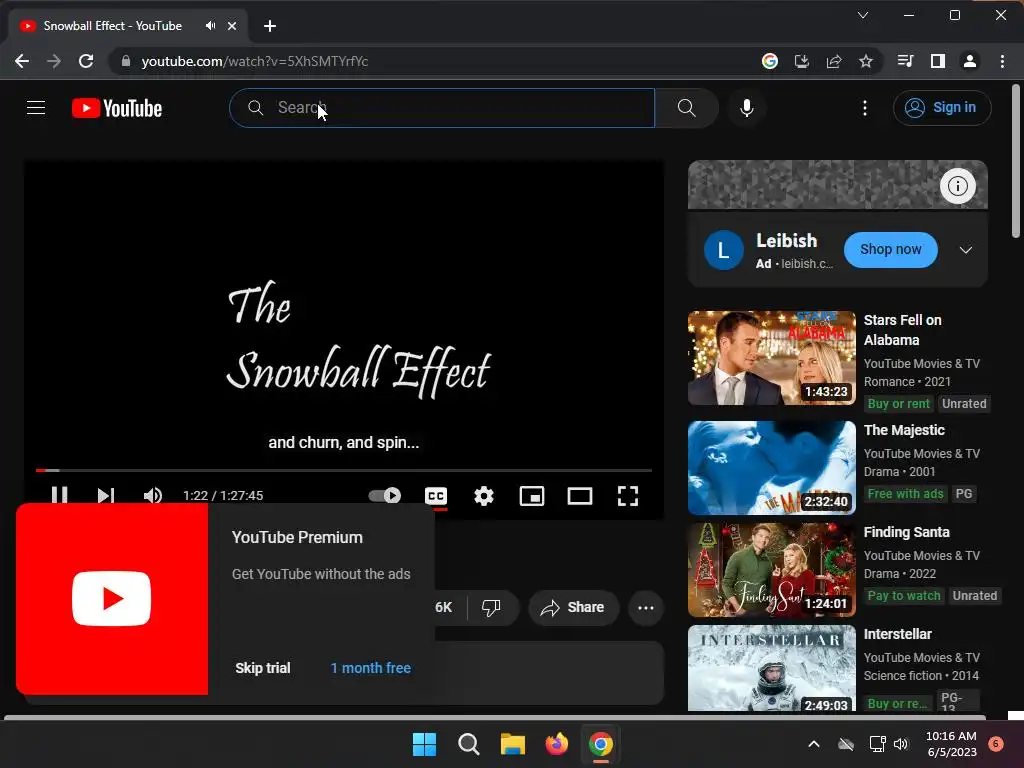This screenshot has width=1024, height=768.
Task: Click Stars Fell on Alabama title
Action: [903, 330]
